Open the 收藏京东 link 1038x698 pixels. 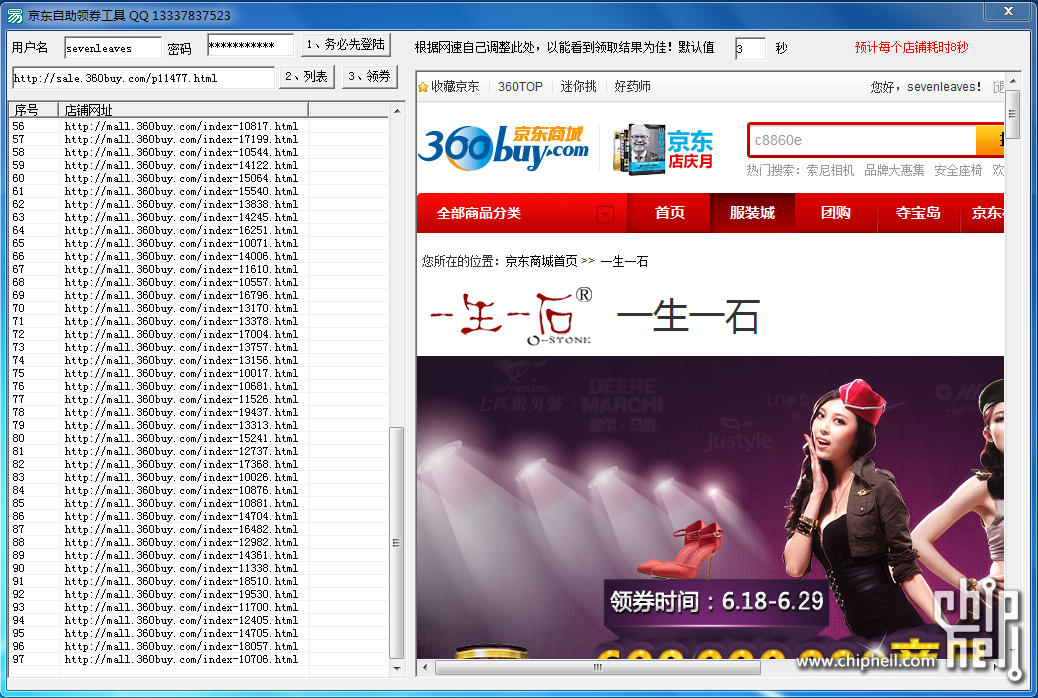tap(455, 87)
